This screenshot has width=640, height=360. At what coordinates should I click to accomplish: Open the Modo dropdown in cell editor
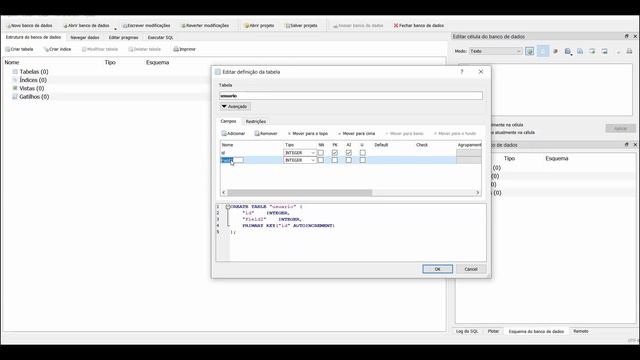click(x=496, y=51)
